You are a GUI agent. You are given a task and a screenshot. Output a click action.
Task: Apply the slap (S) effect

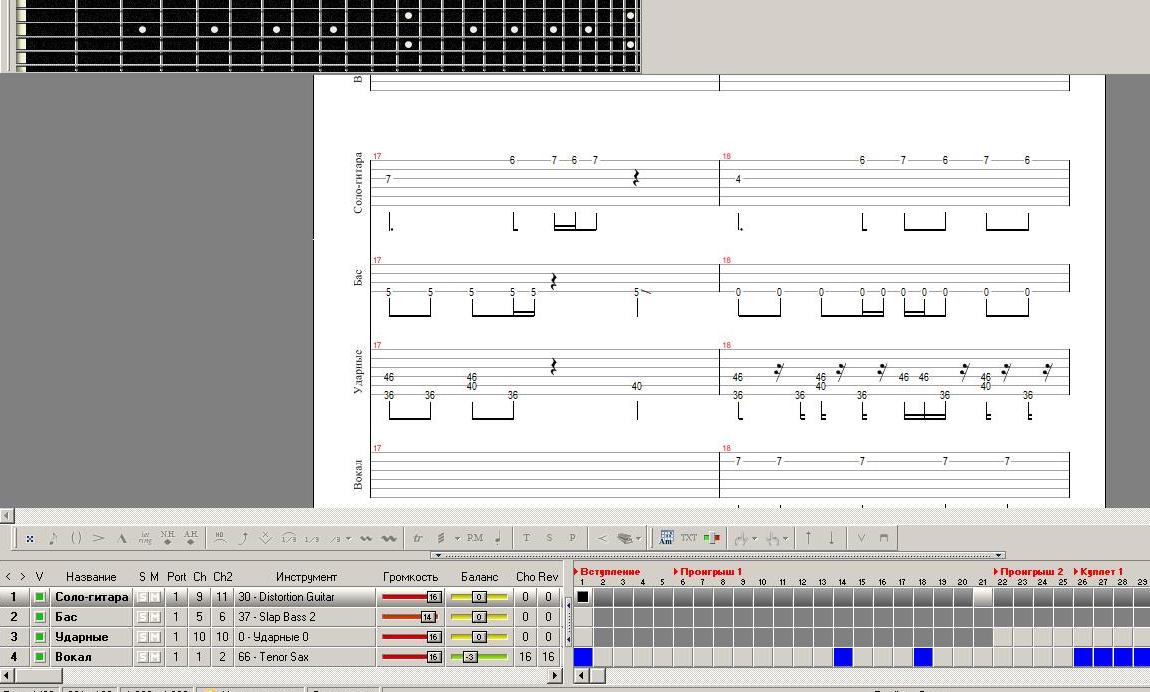(x=549, y=538)
